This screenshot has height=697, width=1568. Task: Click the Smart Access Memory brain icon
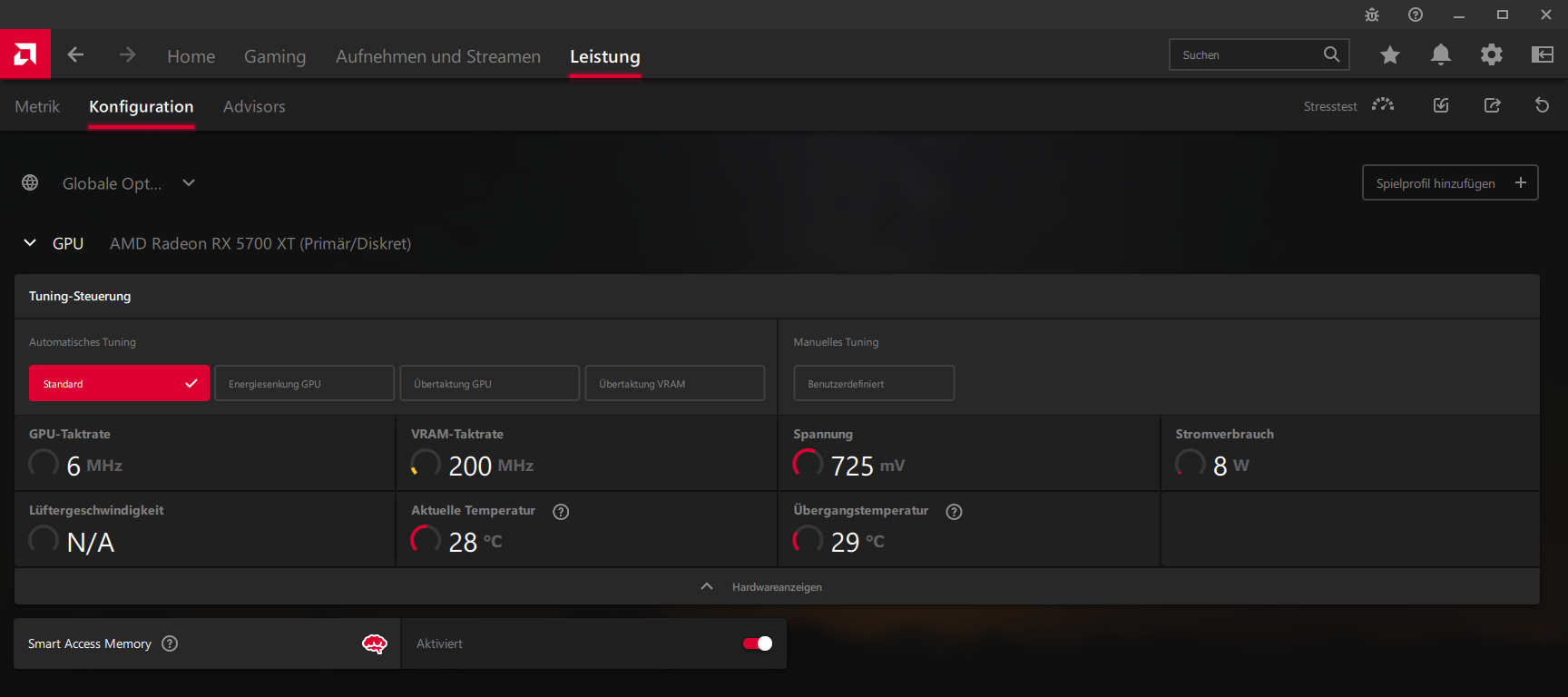click(375, 643)
